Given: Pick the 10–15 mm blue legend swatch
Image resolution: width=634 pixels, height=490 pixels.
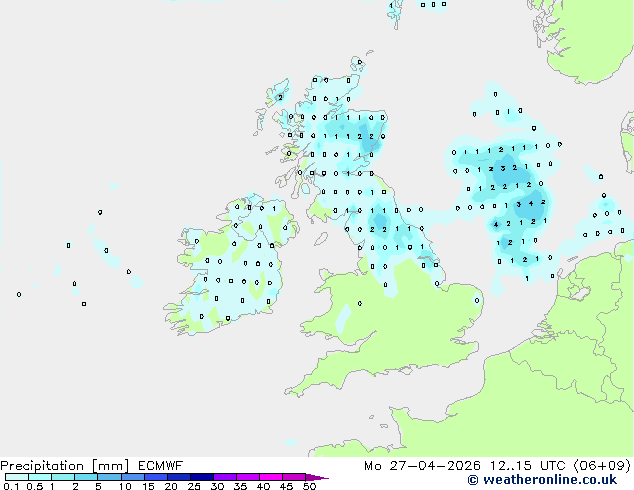Looking at the screenshot, I should pos(133,477).
